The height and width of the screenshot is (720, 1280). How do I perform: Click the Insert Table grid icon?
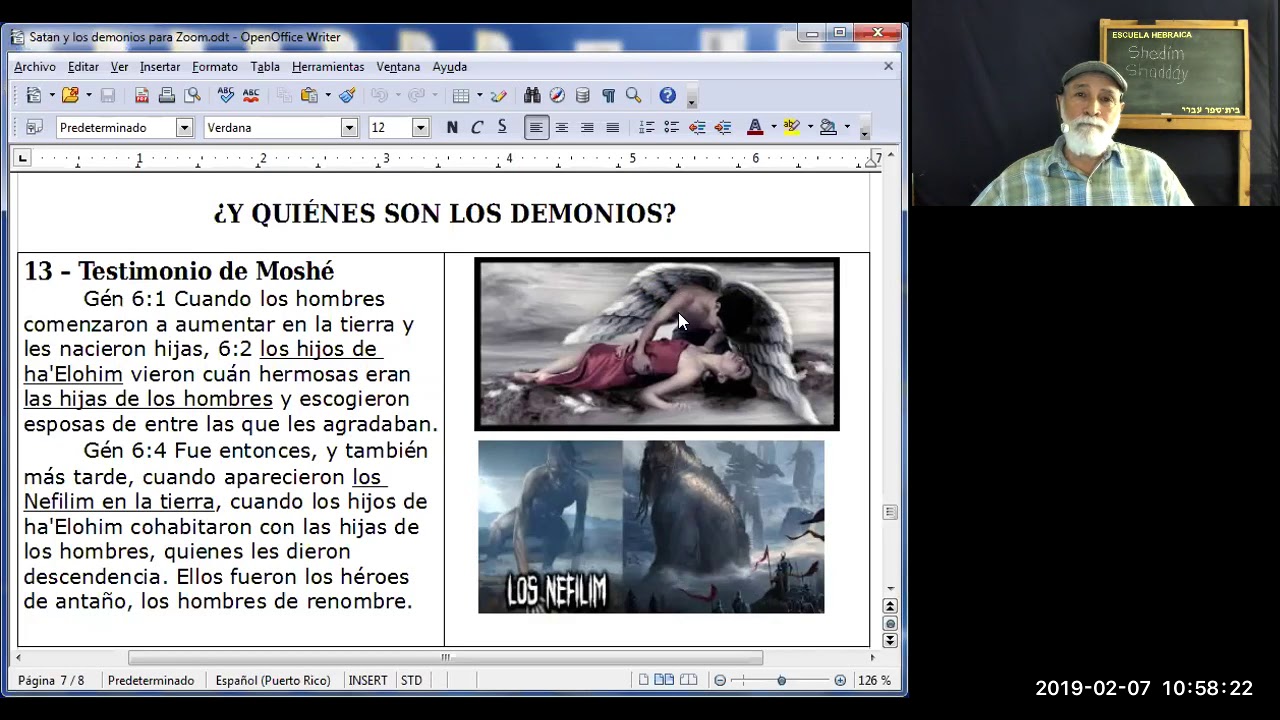(x=461, y=95)
